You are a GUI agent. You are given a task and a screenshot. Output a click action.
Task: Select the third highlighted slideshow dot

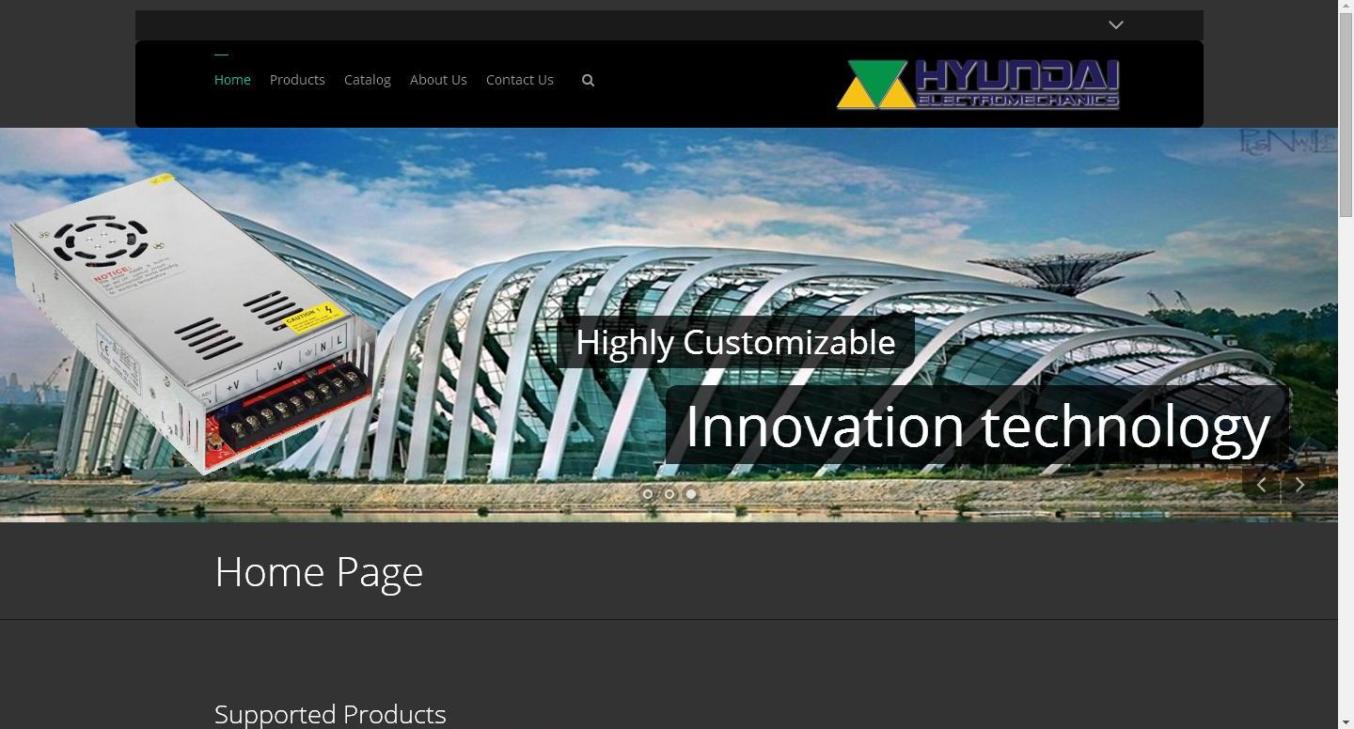[x=691, y=494]
